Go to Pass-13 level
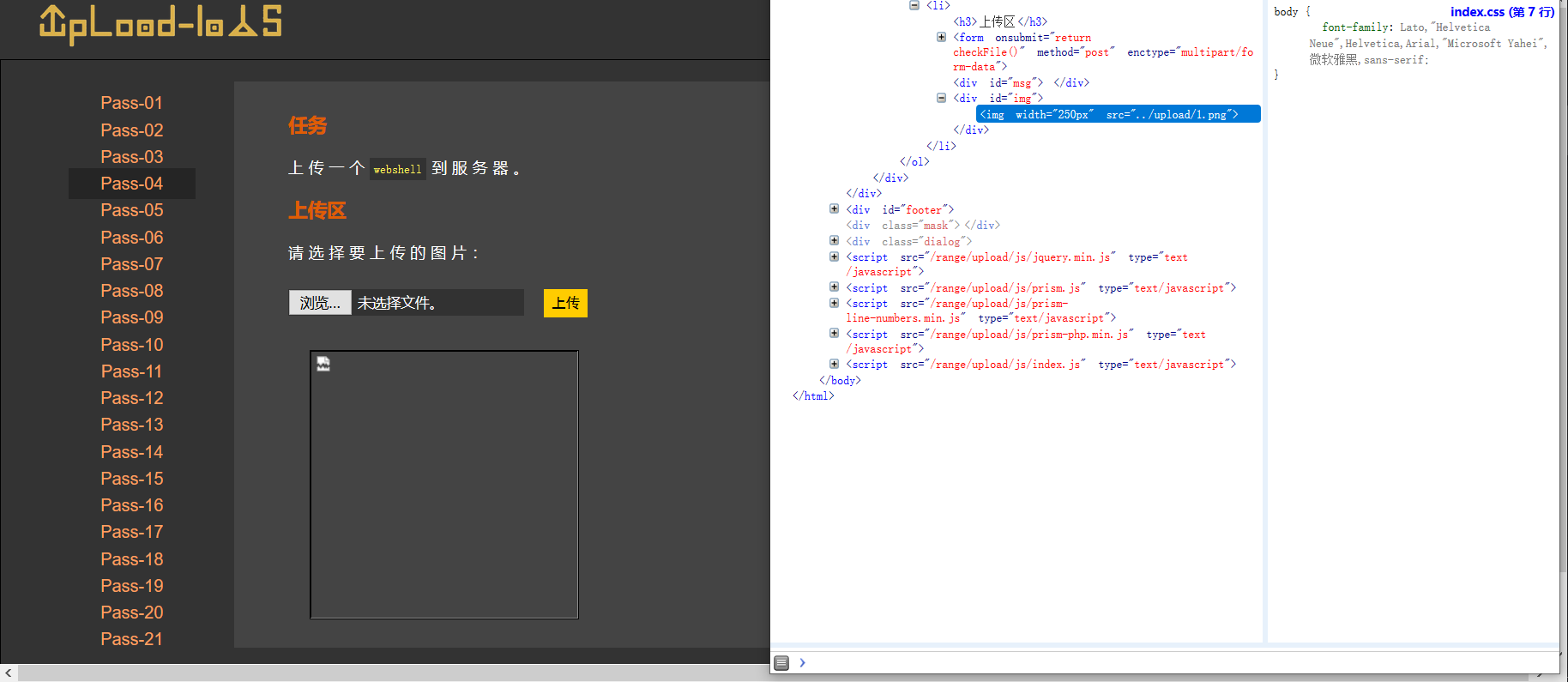The height and width of the screenshot is (682, 1568). pyautogui.click(x=132, y=425)
